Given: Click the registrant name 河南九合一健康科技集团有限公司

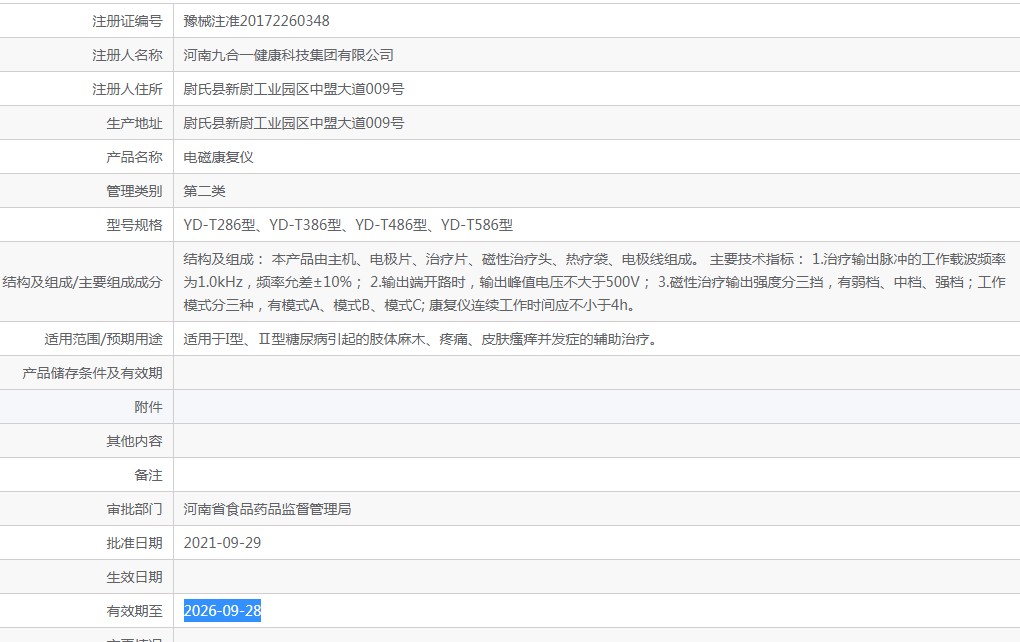Looking at the screenshot, I should (x=289, y=55).
